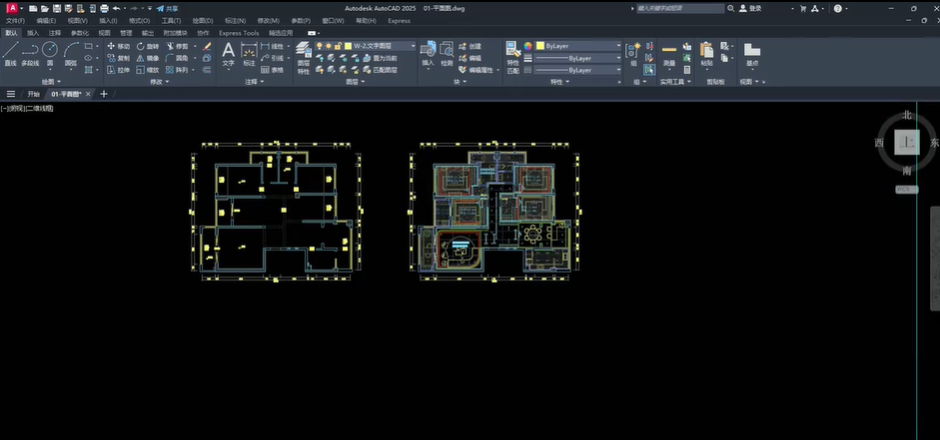The width and height of the screenshot is (940, 440).
Task: Toggle group selection on/off highlighted icon
Action: point(649,70)
